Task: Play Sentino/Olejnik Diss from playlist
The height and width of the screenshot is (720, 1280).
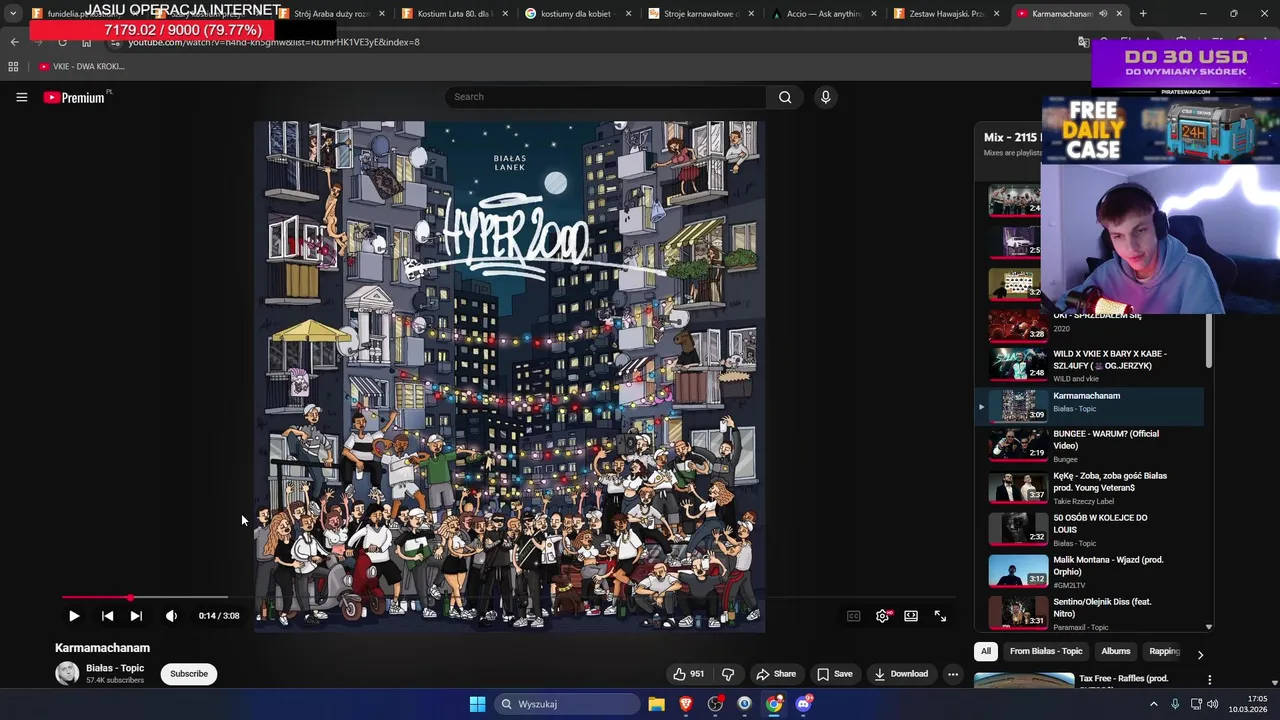Action: tap(1090, 614)
